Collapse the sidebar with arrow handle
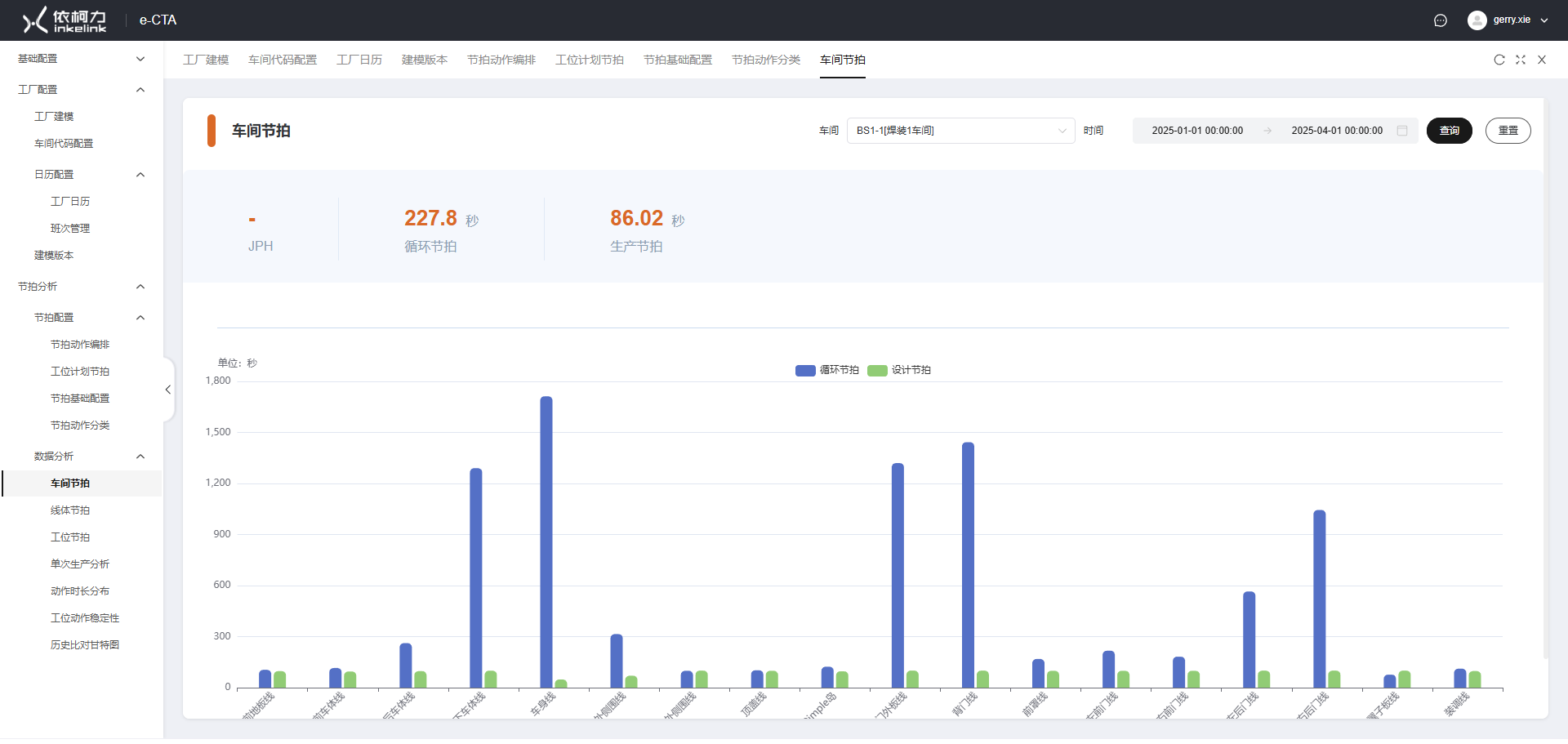 [x=168, y=390]
